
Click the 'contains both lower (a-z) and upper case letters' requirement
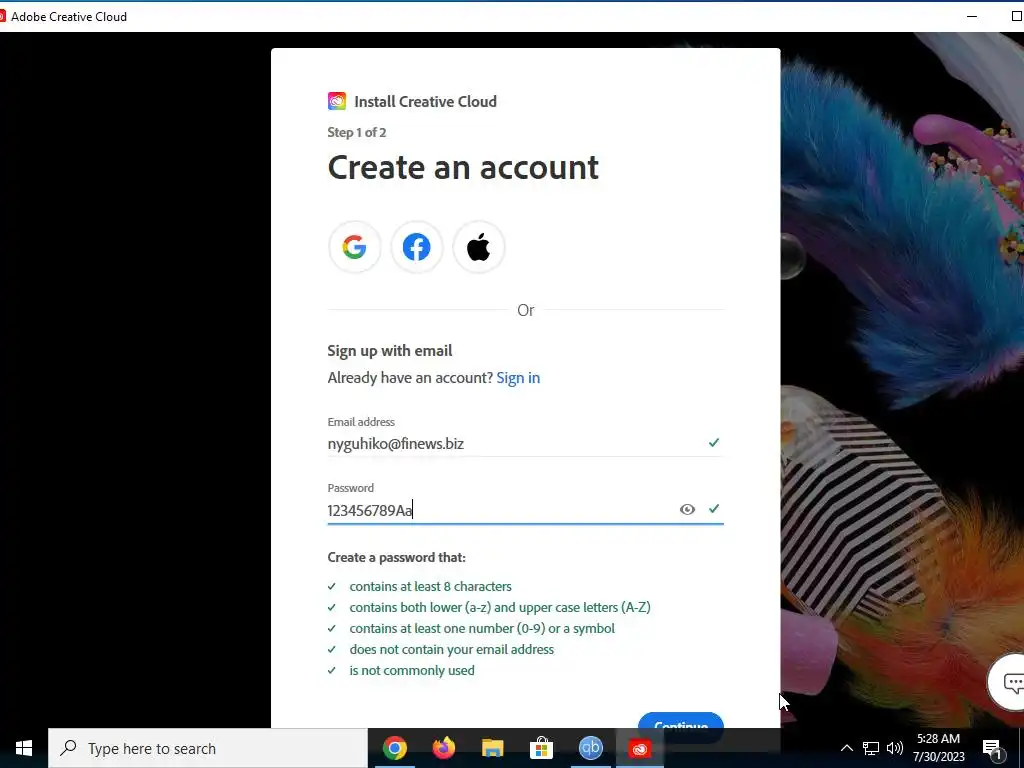pyautogui.click(x=500, y=607)
